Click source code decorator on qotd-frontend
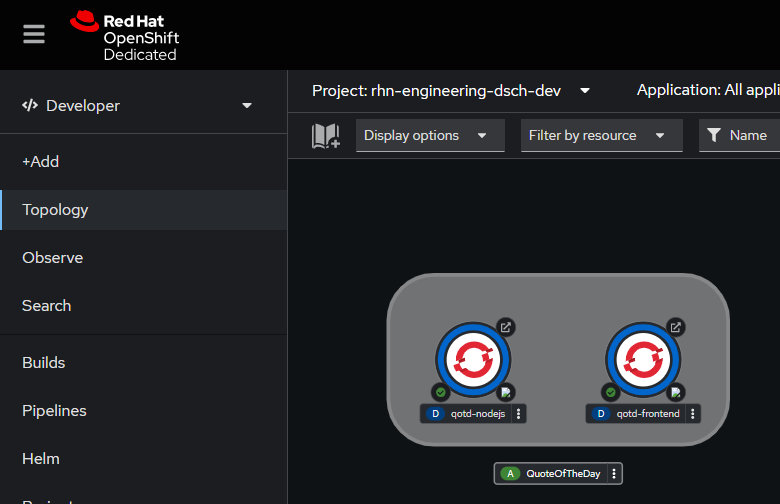Image resolution: width=780 pixels, height=504 pixels. pyautogui.click(x=676, y=393)
